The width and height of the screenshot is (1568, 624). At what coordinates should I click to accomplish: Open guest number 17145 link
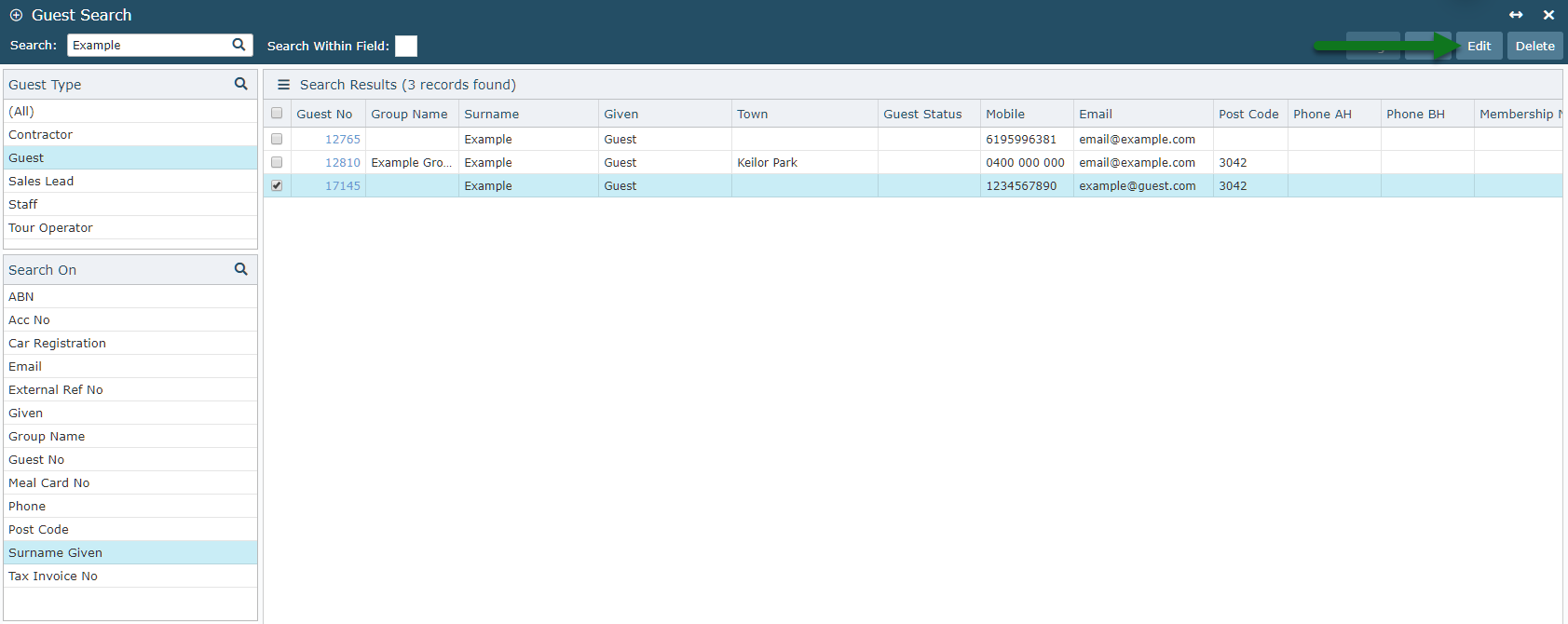(x=342, y=186)
